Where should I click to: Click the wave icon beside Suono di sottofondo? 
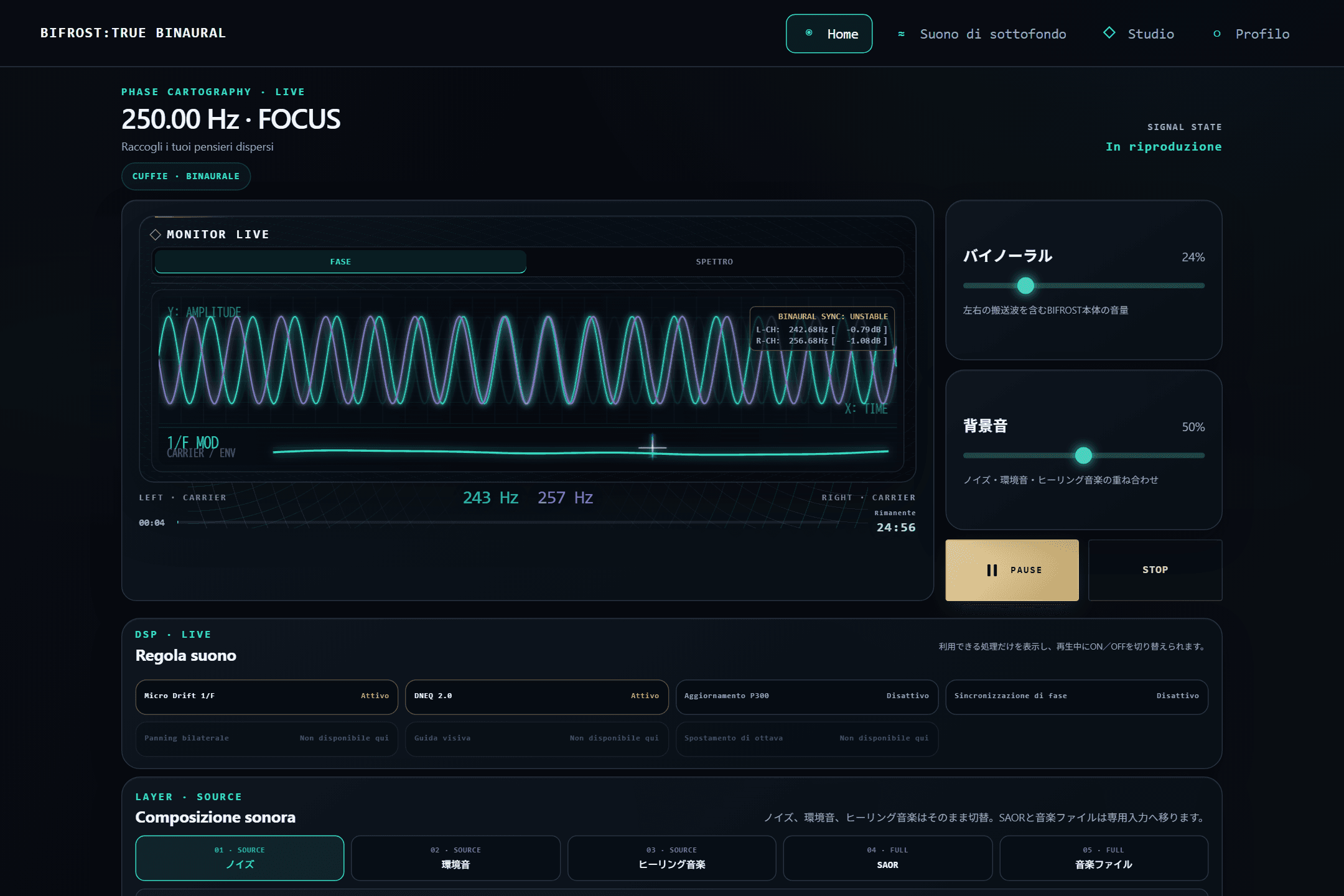coord(901,34)
